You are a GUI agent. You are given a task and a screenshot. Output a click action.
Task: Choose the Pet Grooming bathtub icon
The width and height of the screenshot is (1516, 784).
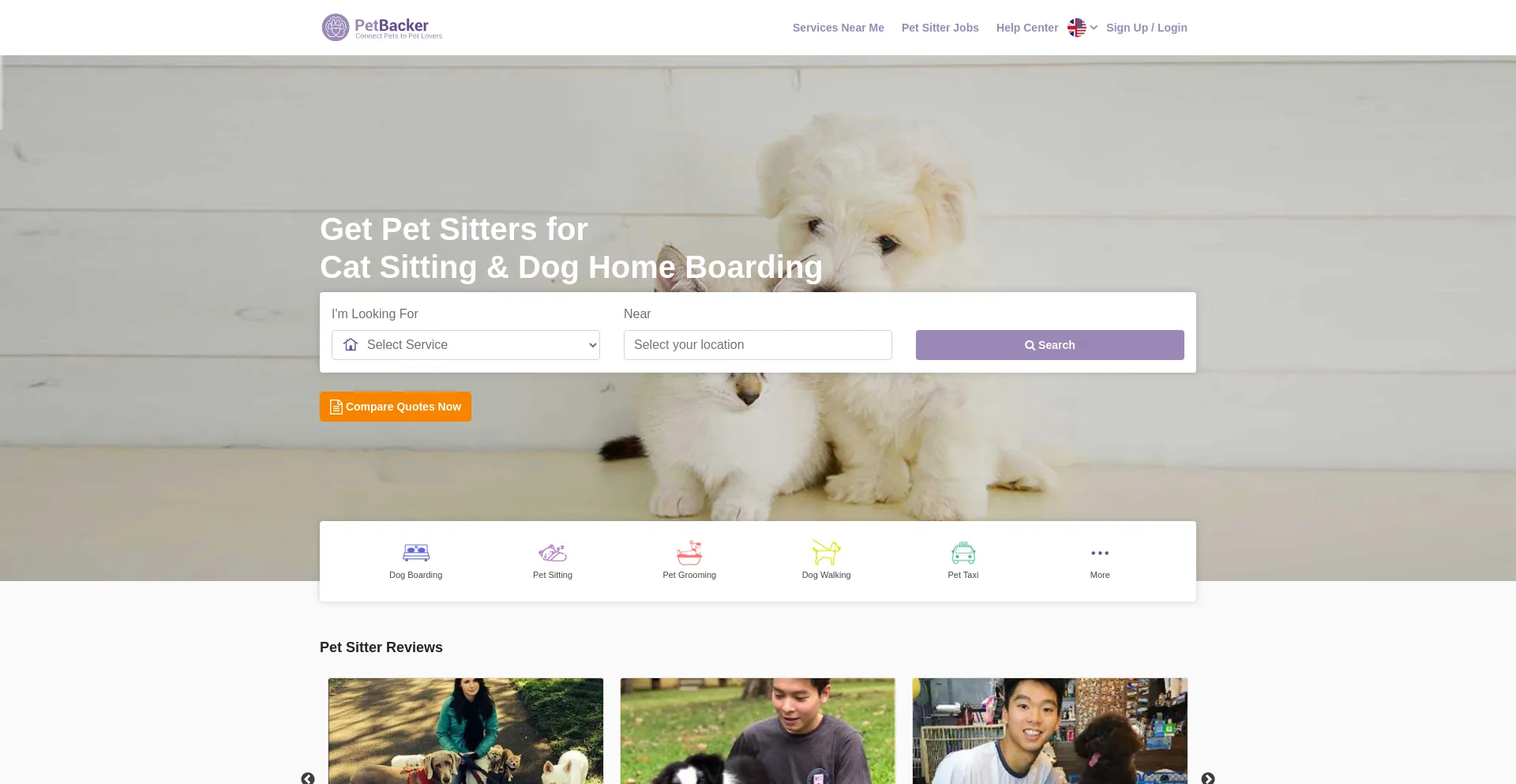[x=689, y=553]
